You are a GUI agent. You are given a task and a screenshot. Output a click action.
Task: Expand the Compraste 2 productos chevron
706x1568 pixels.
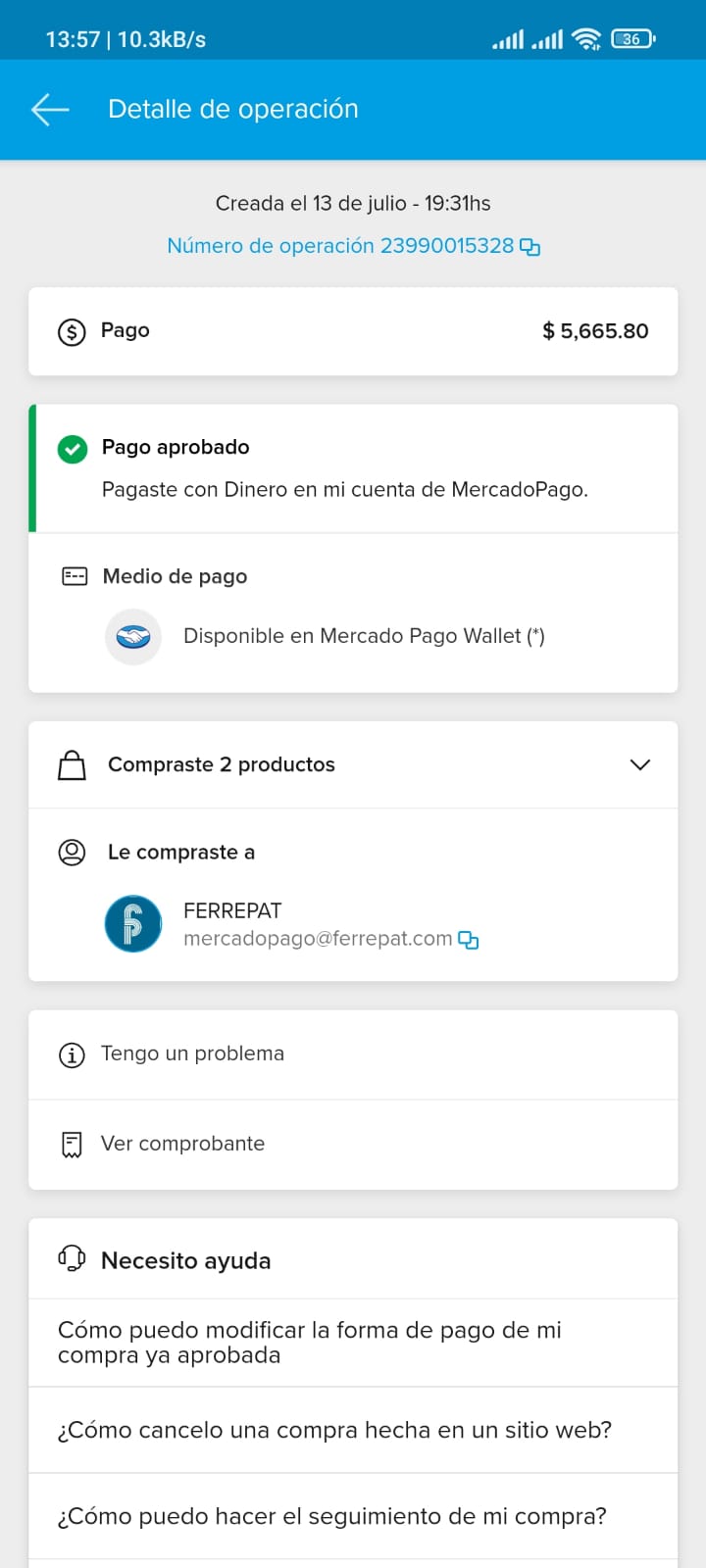tap(640, 764)
